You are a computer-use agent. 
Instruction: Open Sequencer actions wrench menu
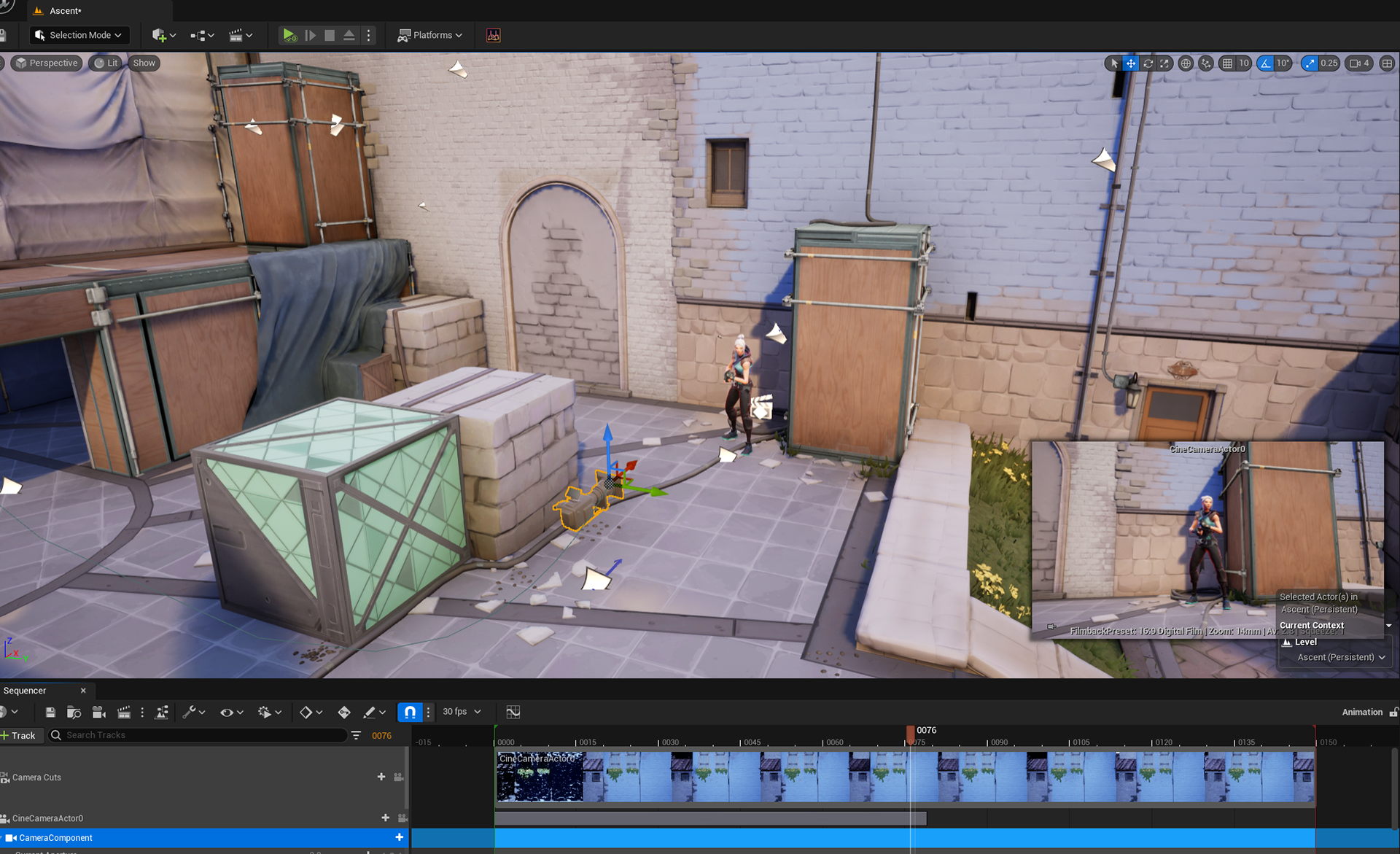pos(194,712)
